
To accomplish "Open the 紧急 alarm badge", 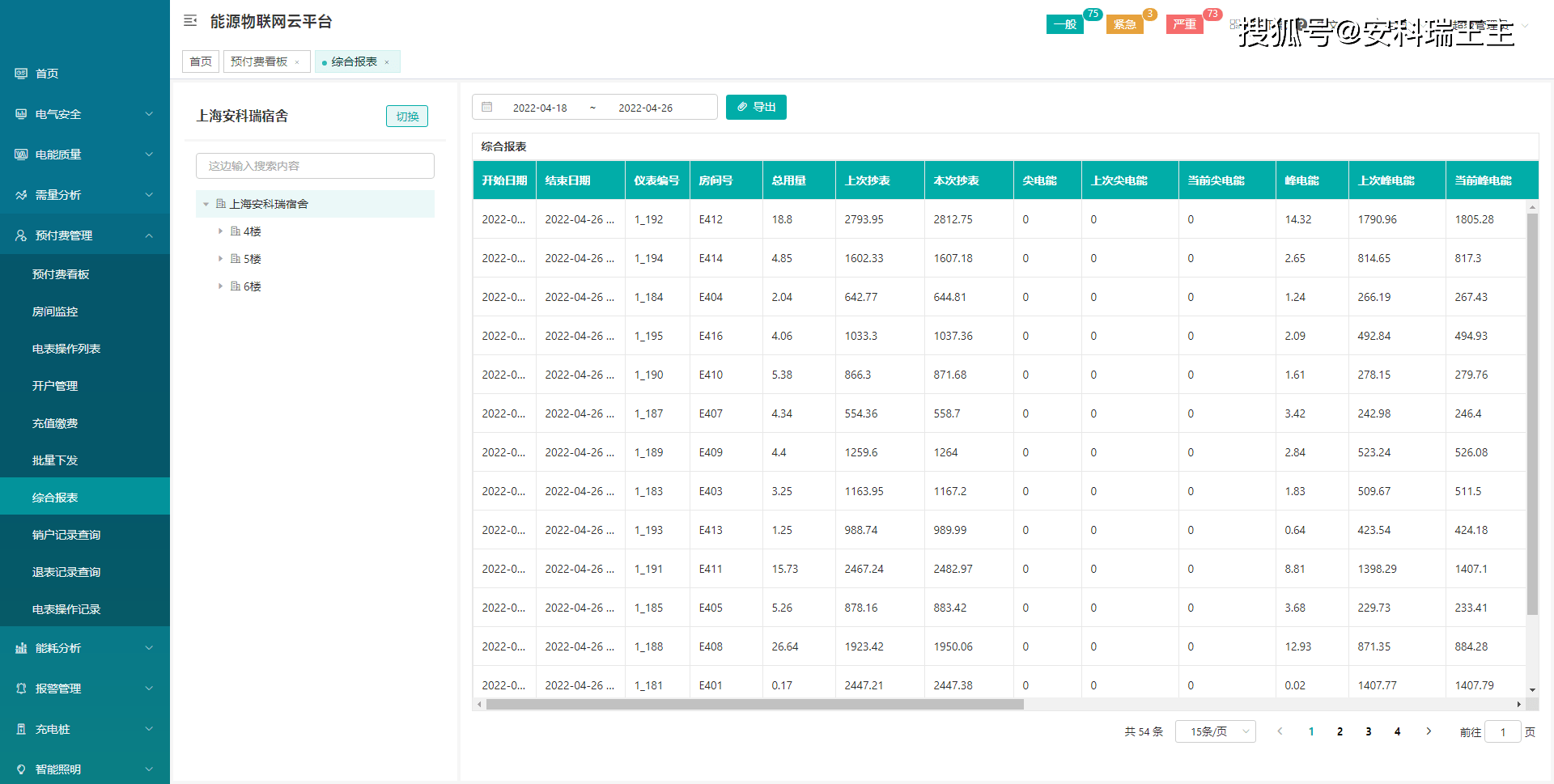I will click(1125, 24).
